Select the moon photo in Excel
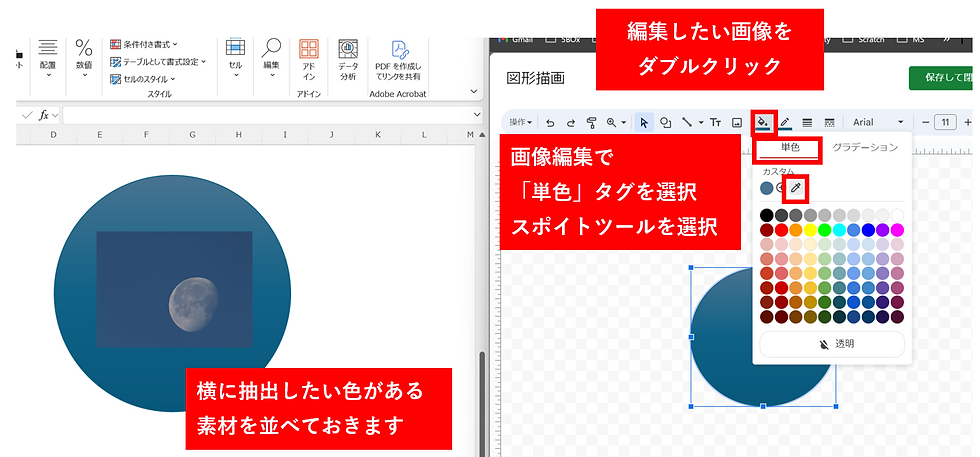 tap(174, 289)
